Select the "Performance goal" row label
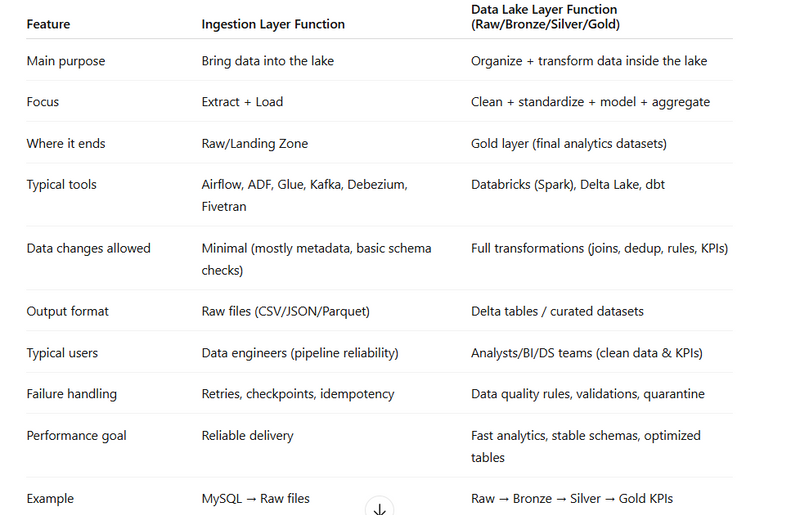 [x=75, y=436]
